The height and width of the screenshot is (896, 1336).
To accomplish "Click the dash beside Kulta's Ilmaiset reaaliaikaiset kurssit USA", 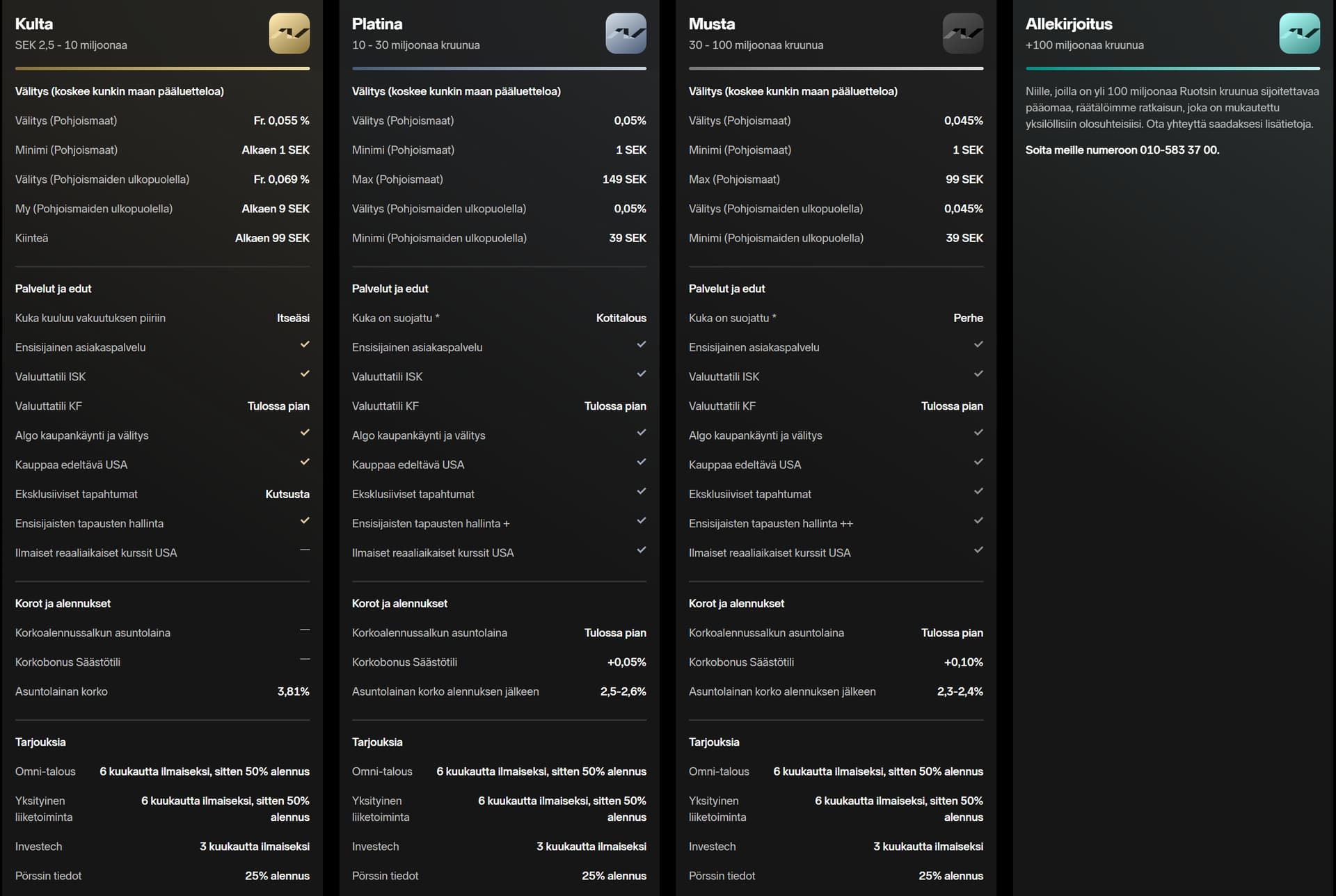I will 305,550.
